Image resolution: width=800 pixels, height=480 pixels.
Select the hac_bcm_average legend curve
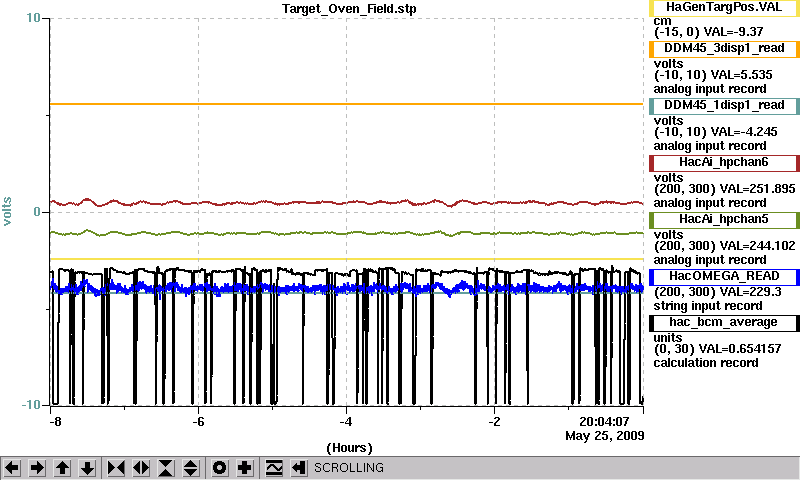click(724, 323)
